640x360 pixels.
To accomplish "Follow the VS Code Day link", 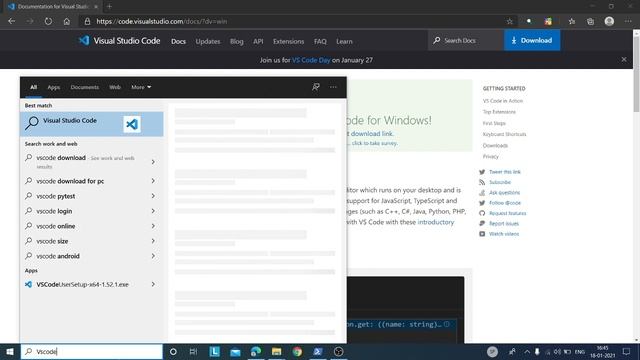I will (311, 60).
